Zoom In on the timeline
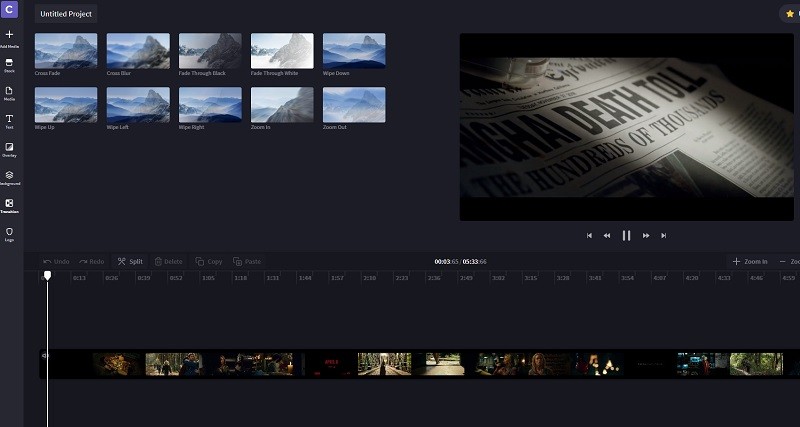The width and height of the screenshot is (800, 427). 750,261
